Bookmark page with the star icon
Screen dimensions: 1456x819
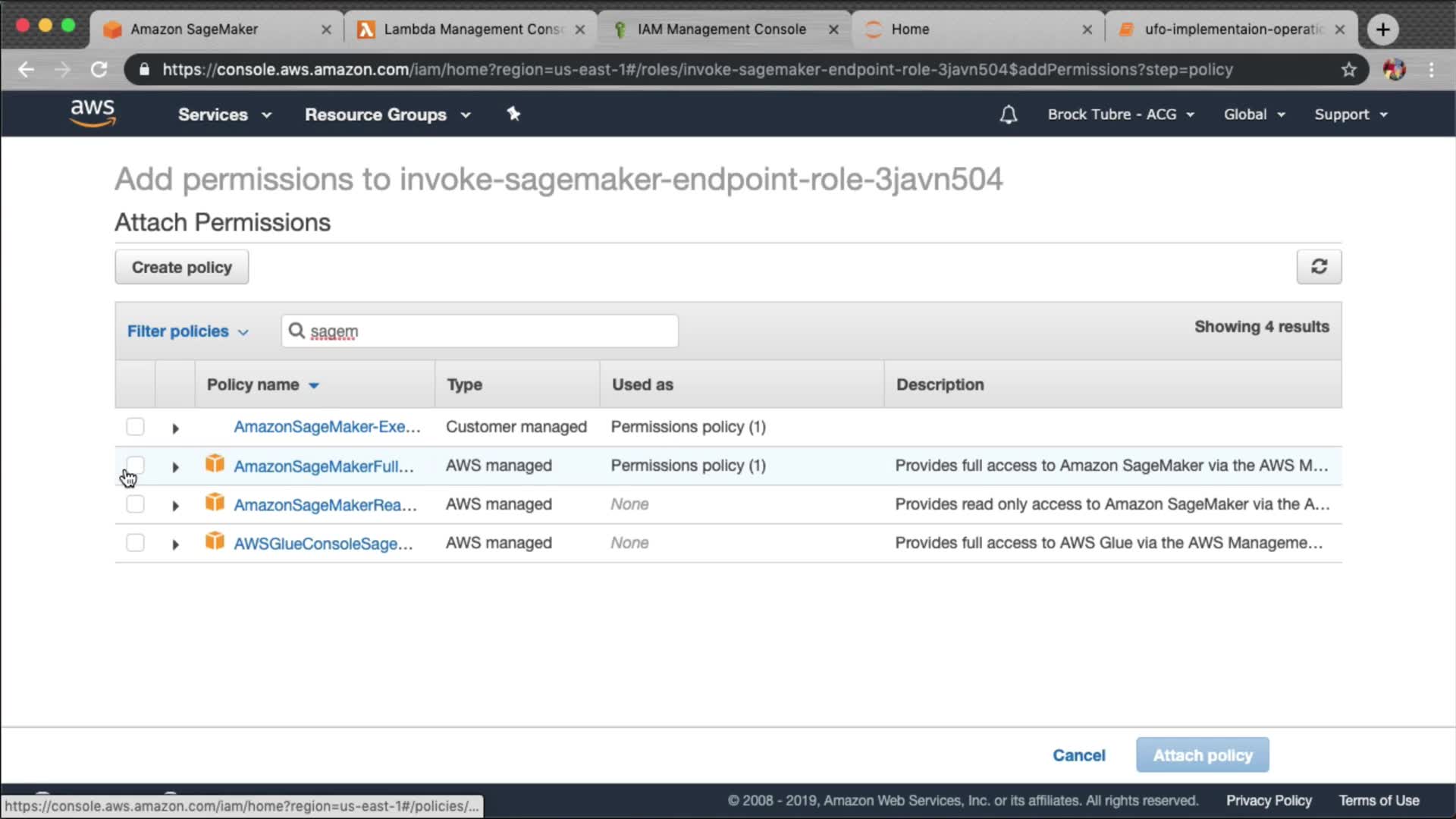[x=1348, y=70]
